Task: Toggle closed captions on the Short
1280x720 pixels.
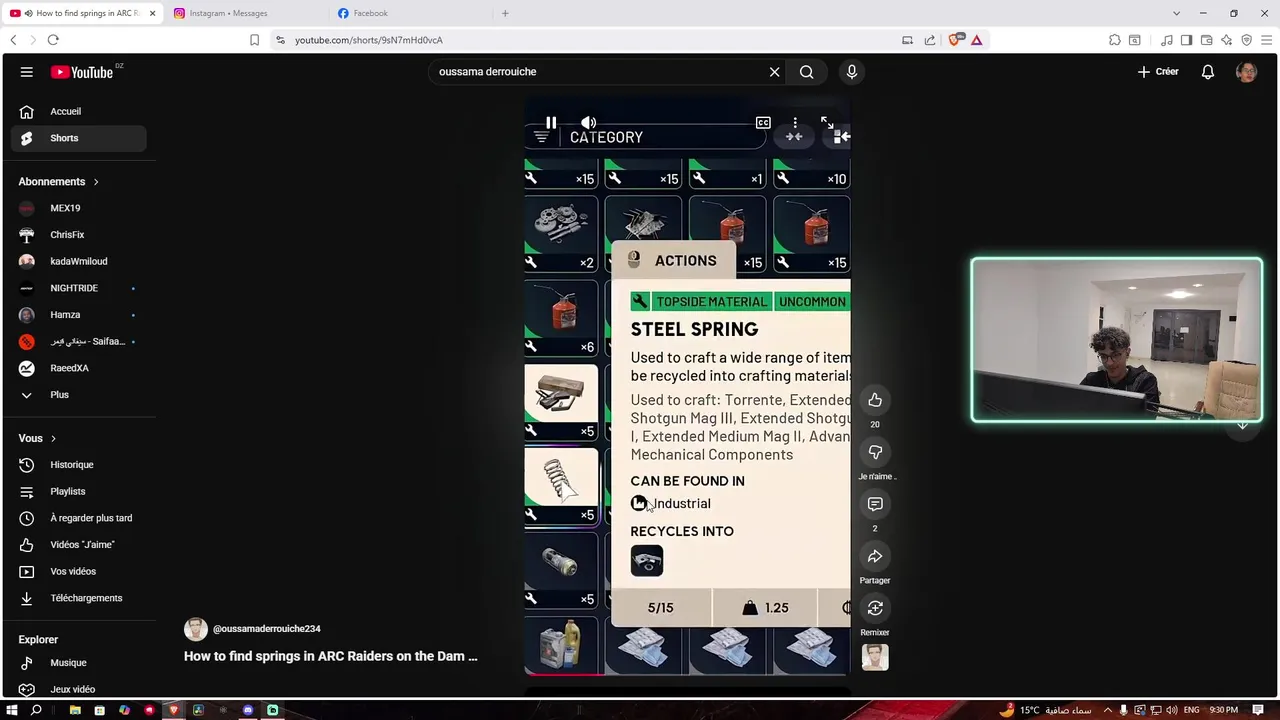Action: pos(763,123)
